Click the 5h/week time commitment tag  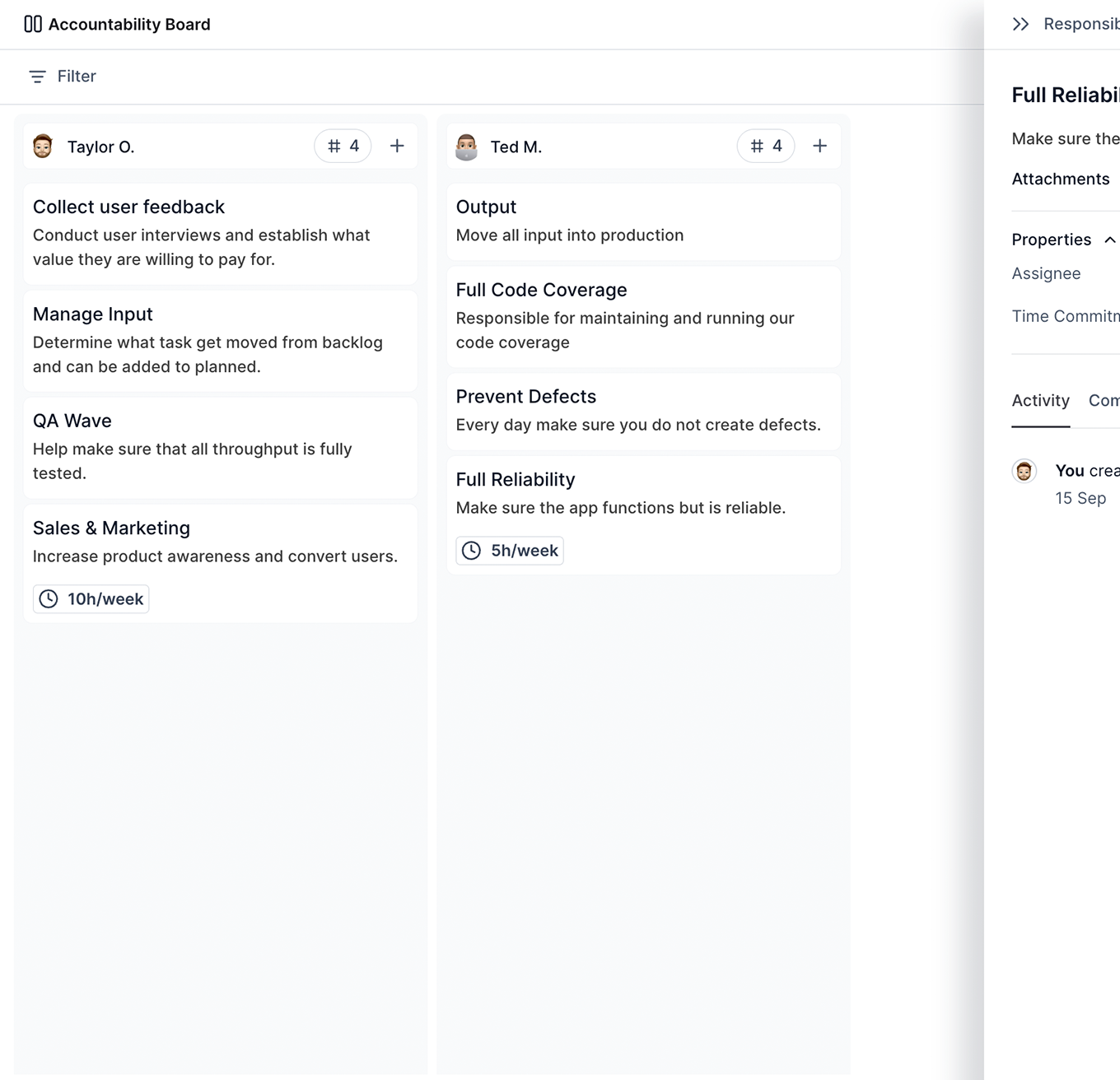coord(510,550)
